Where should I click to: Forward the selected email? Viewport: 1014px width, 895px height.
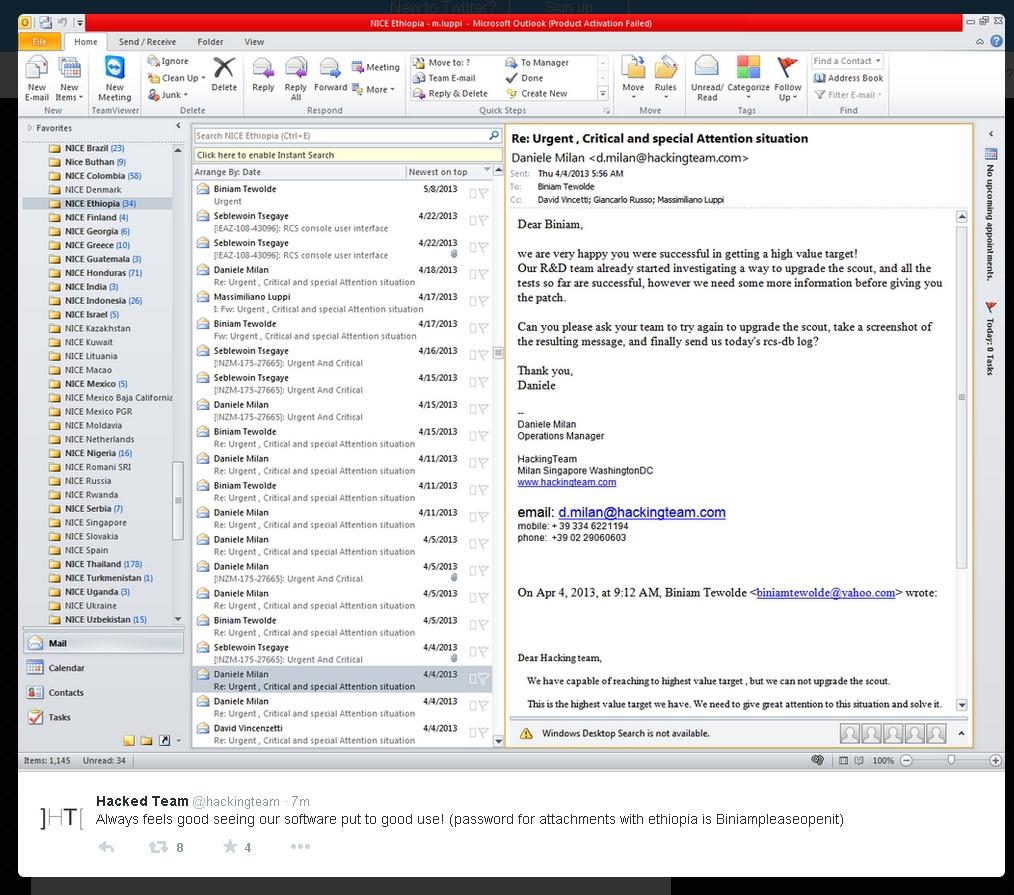point(330,75)
